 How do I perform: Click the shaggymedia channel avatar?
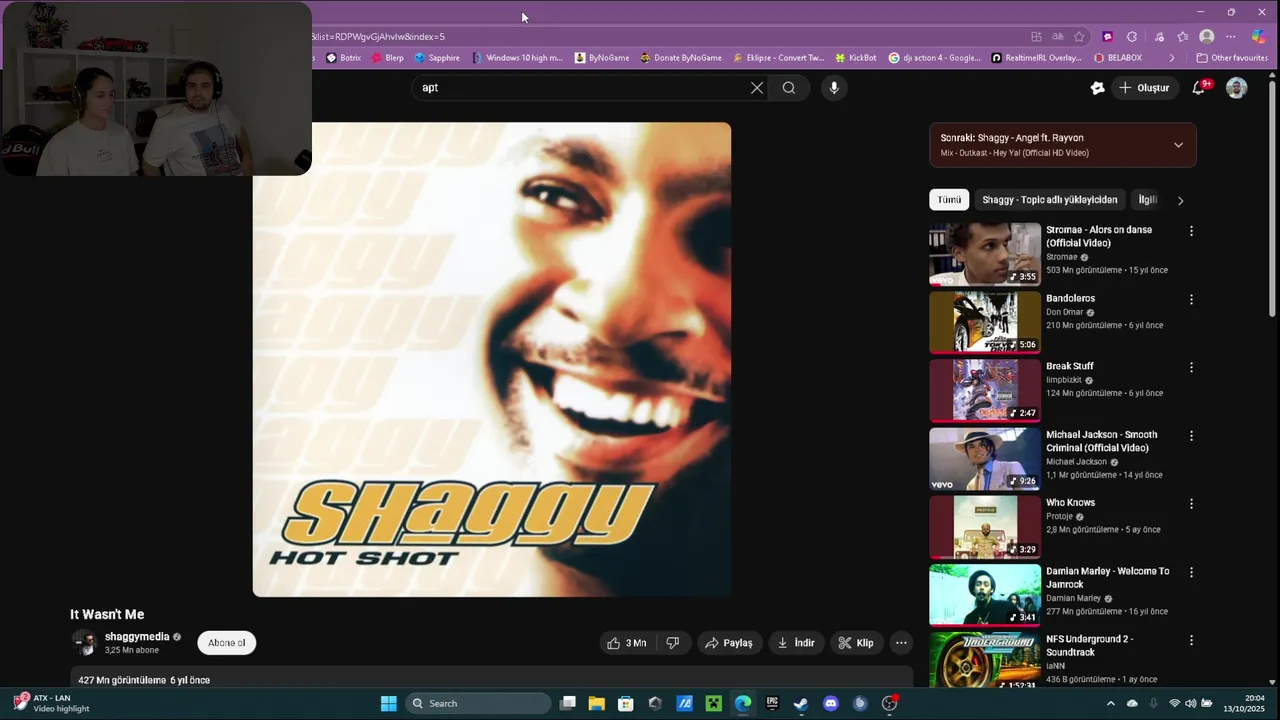click(x=84, y=643)
